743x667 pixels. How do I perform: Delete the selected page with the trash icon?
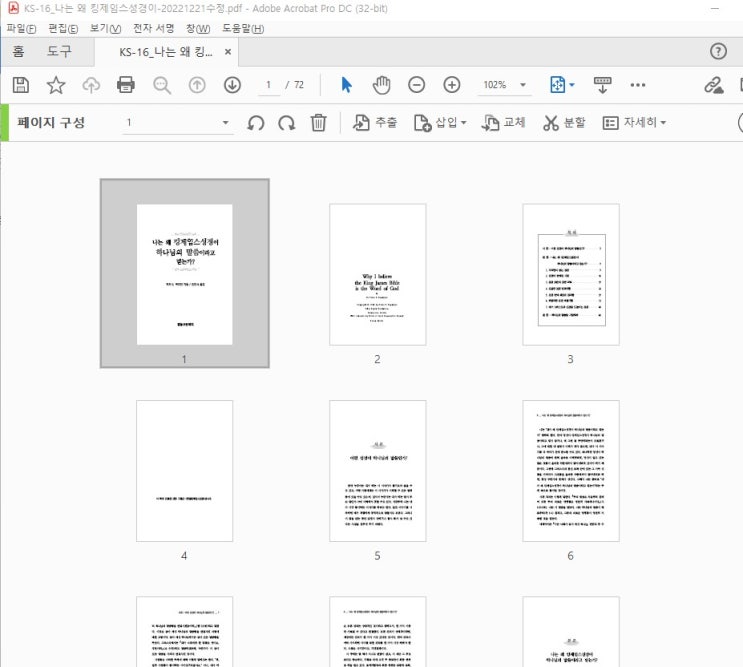318,123
